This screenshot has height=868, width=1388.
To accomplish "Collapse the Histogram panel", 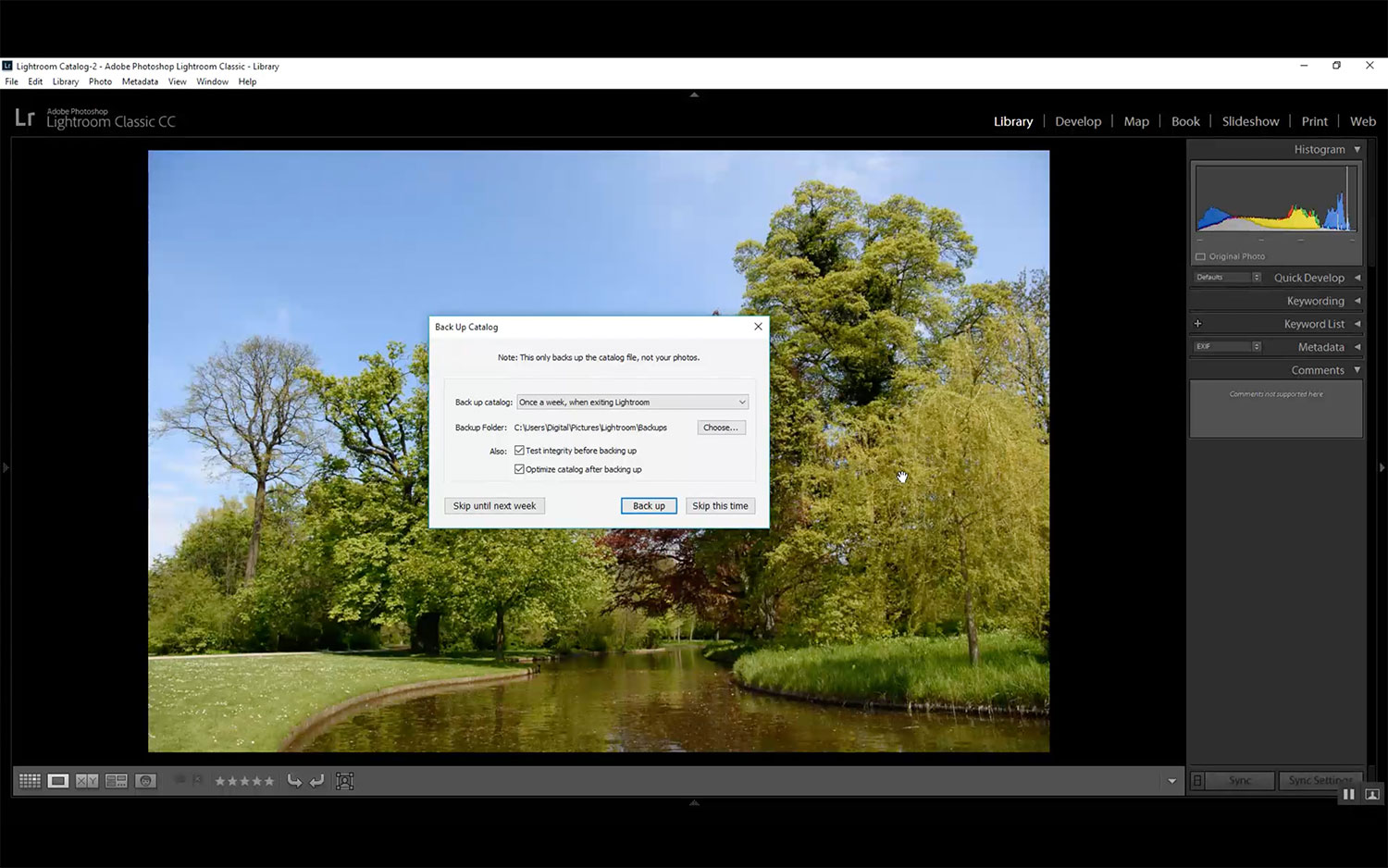I will [1357, 150].
